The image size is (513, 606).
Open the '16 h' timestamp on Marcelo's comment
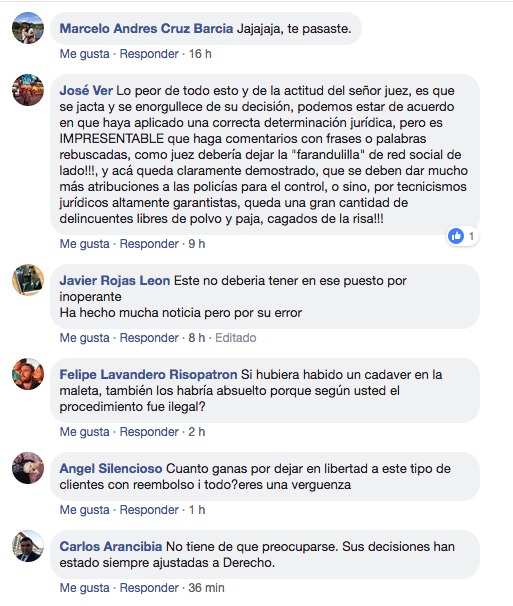(x=200, y=54)
